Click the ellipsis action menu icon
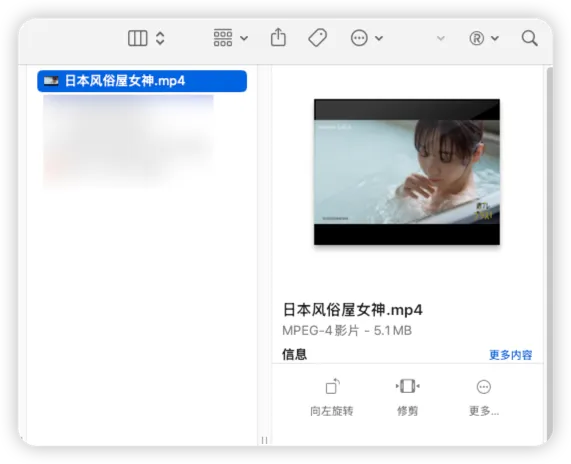 [359, 38]
